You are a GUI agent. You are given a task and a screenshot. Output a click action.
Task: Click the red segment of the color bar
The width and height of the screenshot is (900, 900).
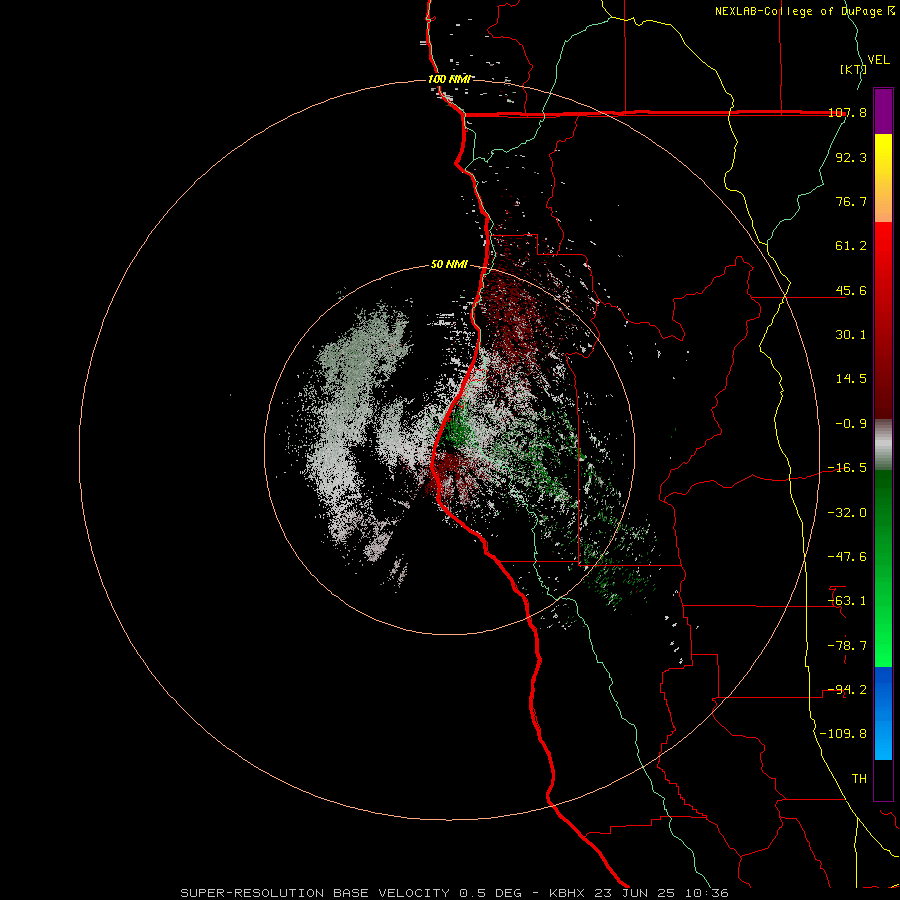point(883,320)
